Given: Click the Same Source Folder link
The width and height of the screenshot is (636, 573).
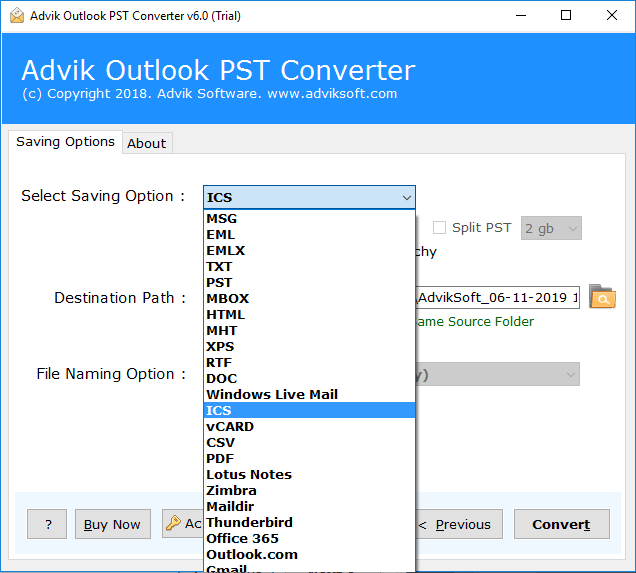Looking at the screenshot, I should click(475, 322).
